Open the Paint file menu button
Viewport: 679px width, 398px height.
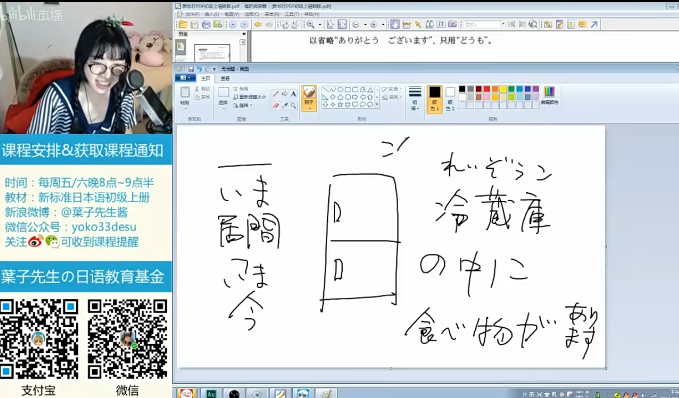tap(185, 78)
